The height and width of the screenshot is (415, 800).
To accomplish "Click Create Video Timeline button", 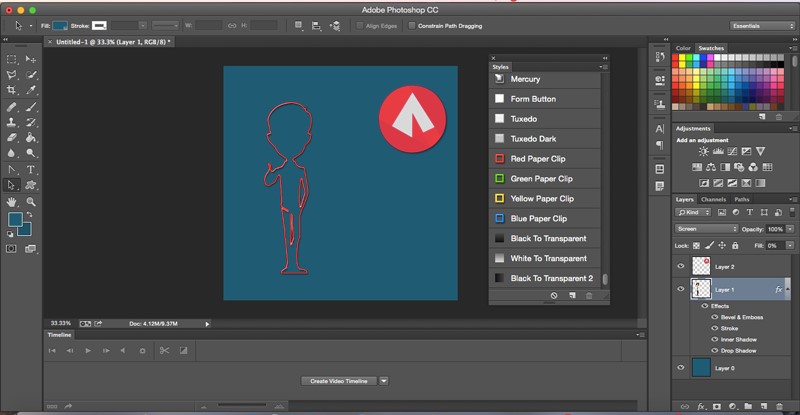I will click(339, 381).
